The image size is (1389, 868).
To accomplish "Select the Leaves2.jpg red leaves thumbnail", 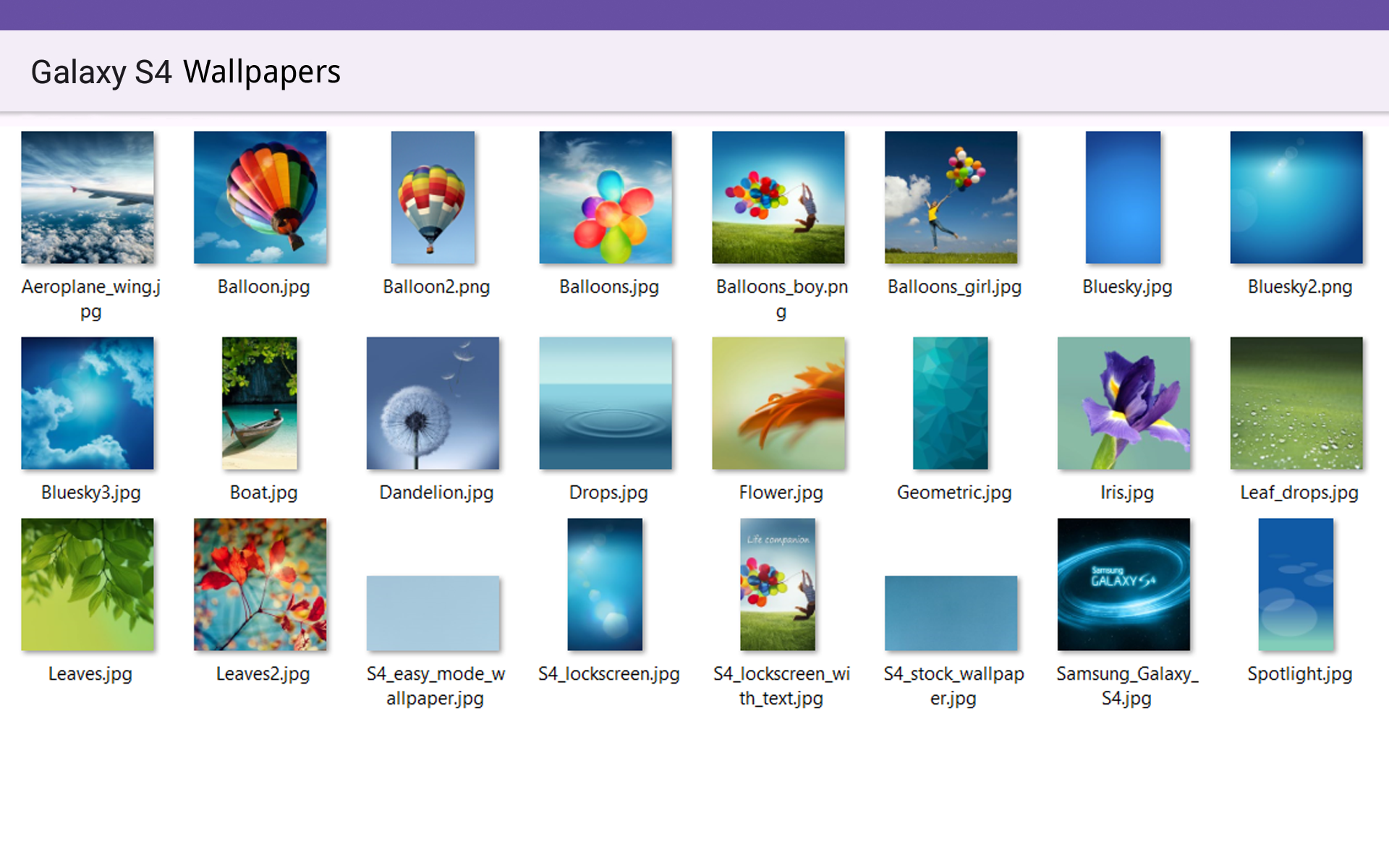I will [260, 584].
